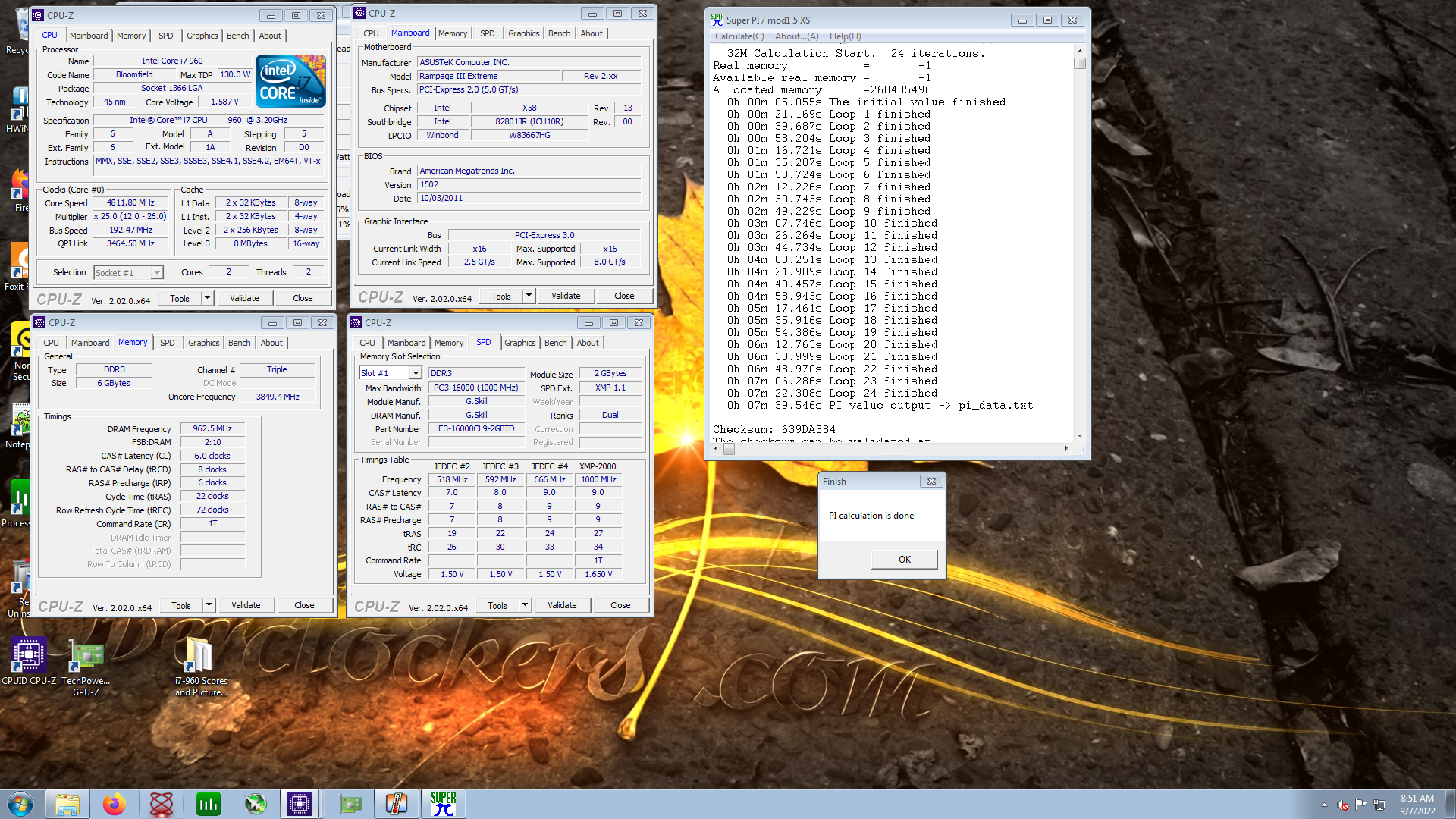Open the Slot #1 memory slot dropdown

pyautogui.click(x=416, y=373)
